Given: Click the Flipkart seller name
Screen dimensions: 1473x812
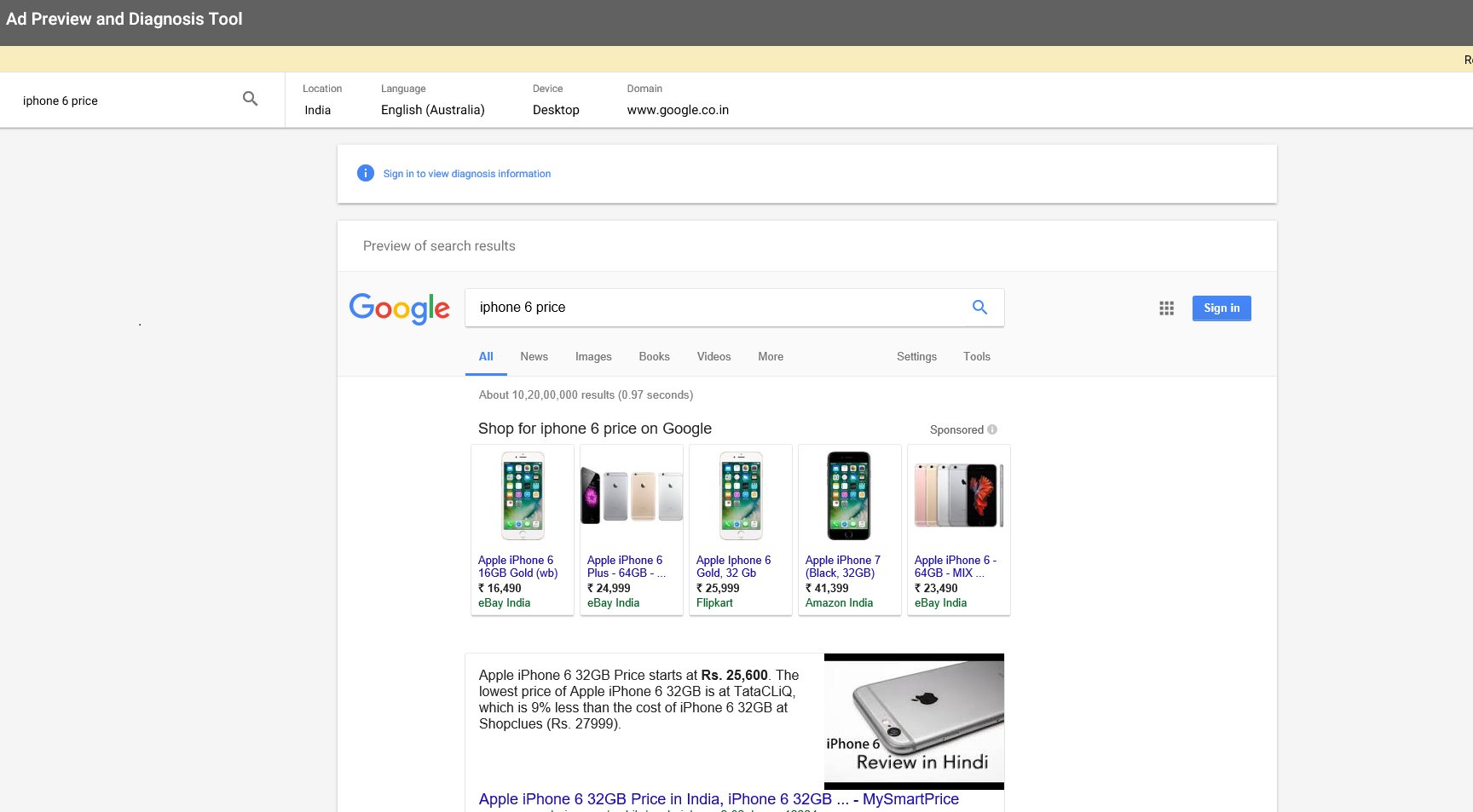Looking at the screenshot, I should pyautogui.click(x=714, y=602).
